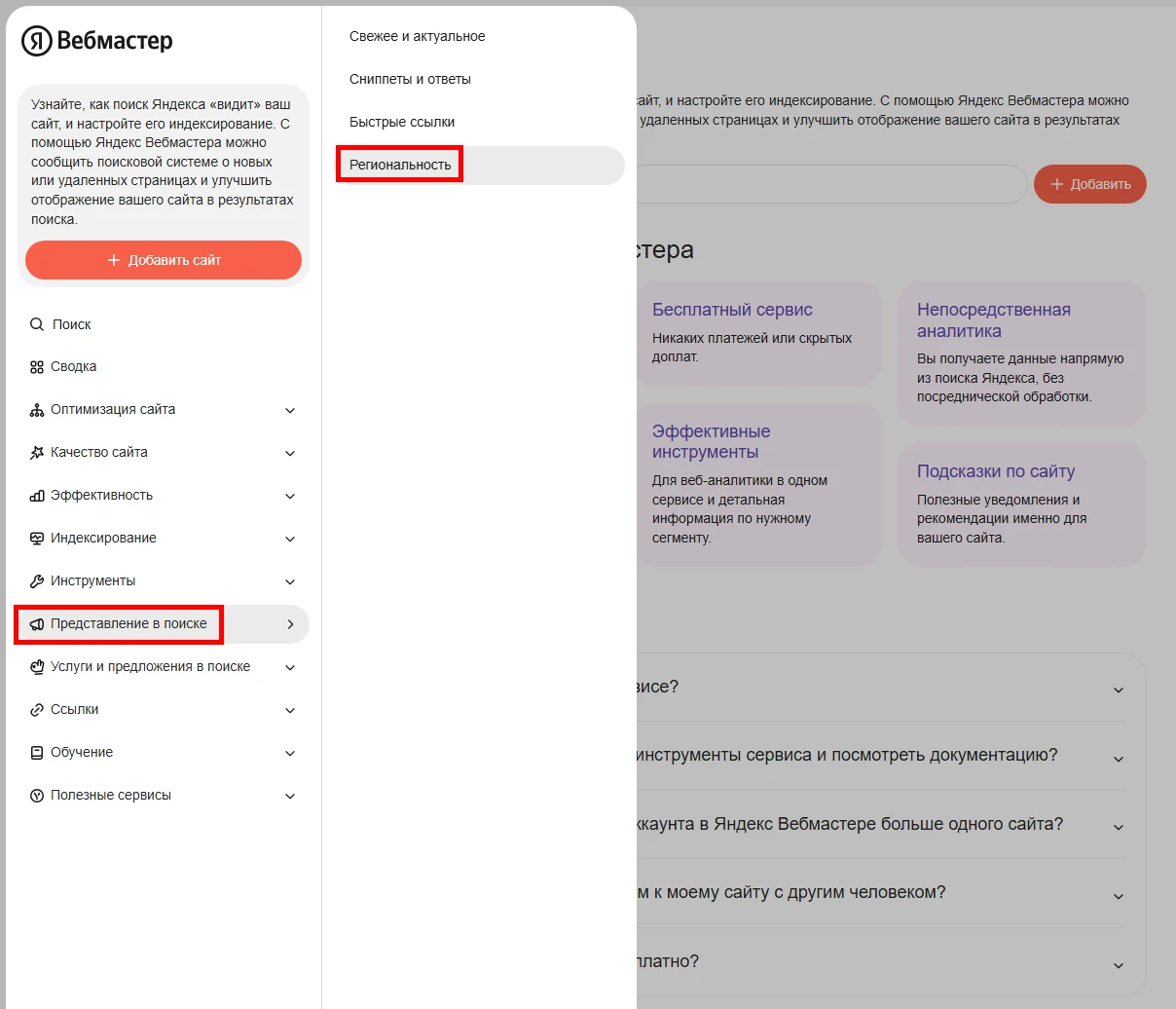Expand the Инструменты chevron arrow
This screenshot has width=1176, height=1009.
[x=289, y=581]
